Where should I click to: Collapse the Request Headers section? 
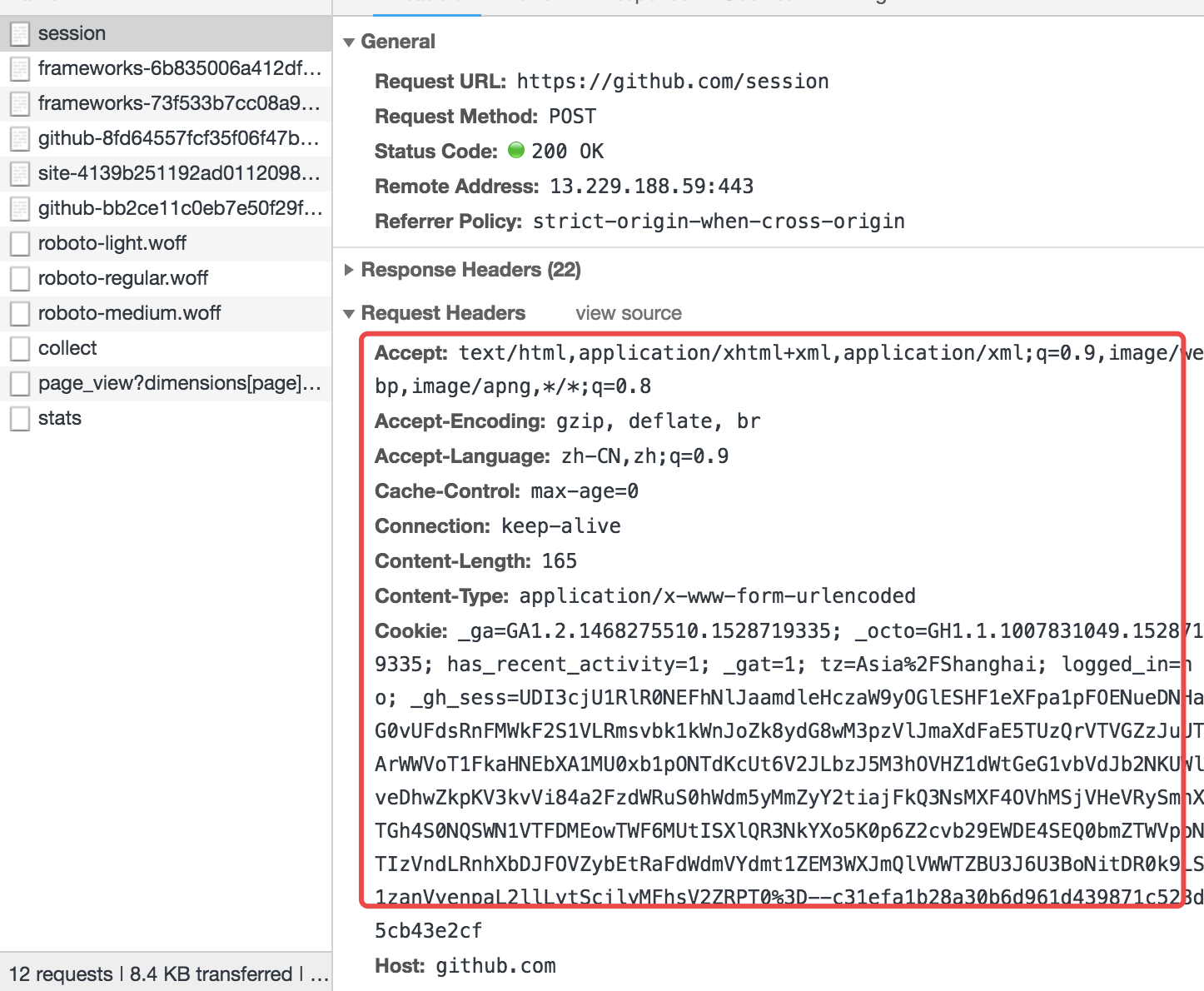coord(350,313)
